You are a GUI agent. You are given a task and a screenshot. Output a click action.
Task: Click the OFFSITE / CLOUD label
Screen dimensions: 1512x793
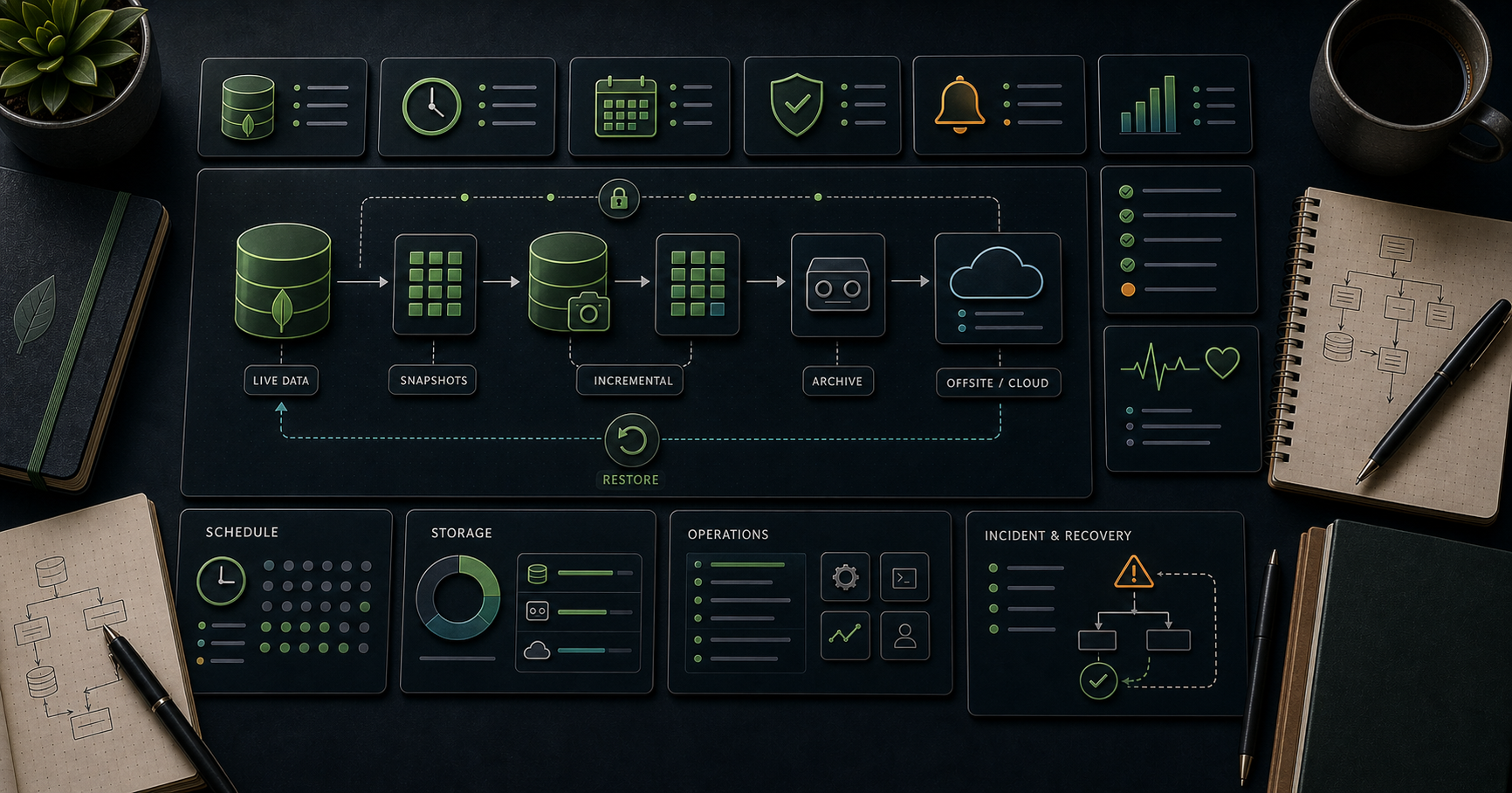[x=998, y=383]
